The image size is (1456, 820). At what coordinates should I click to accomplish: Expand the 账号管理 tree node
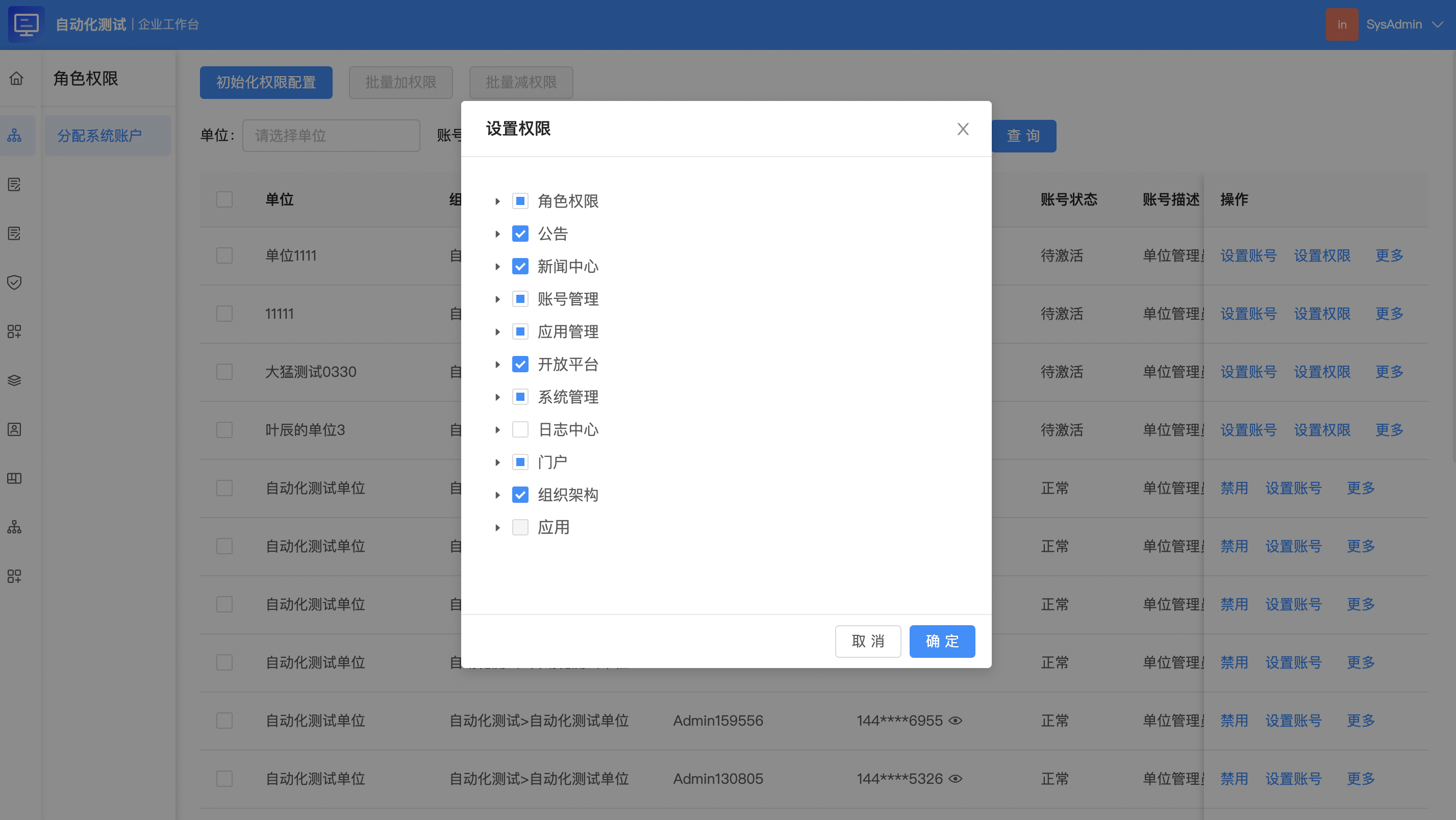pos(497,299)
